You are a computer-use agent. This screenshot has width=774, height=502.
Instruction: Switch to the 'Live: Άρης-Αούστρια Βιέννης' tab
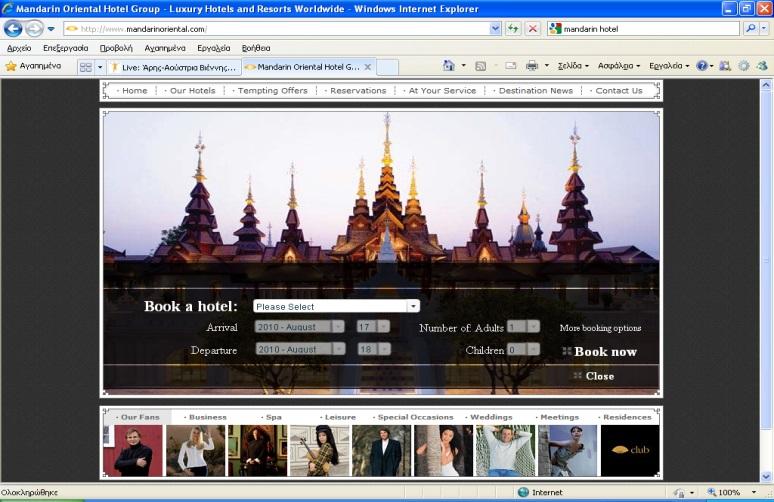174,67
